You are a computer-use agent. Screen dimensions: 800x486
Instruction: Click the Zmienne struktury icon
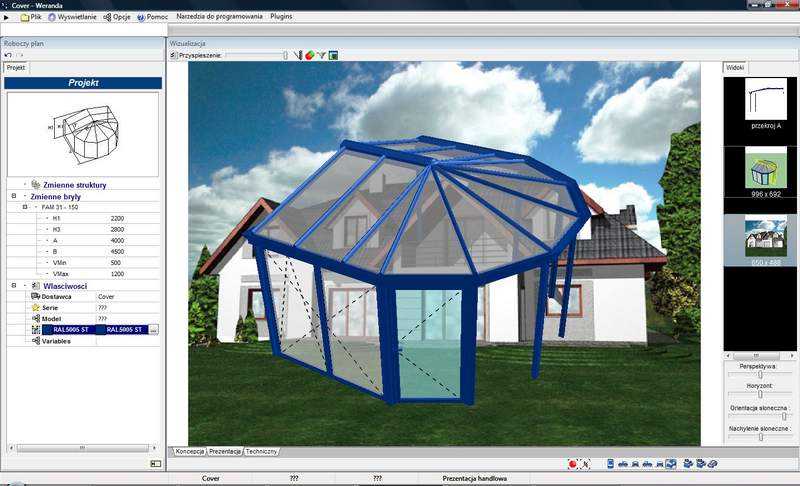click(x=35, y=184)
